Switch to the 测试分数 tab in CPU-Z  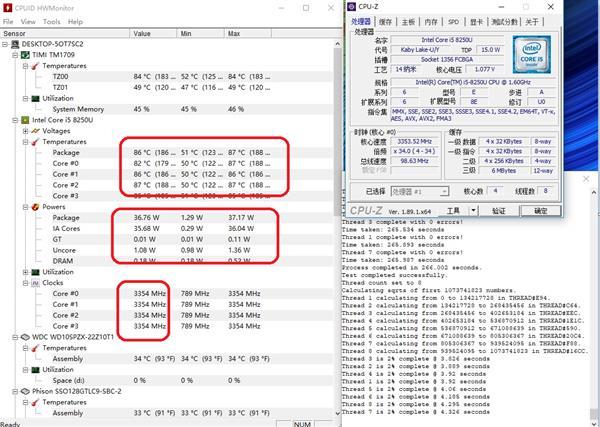click(504, 22)
